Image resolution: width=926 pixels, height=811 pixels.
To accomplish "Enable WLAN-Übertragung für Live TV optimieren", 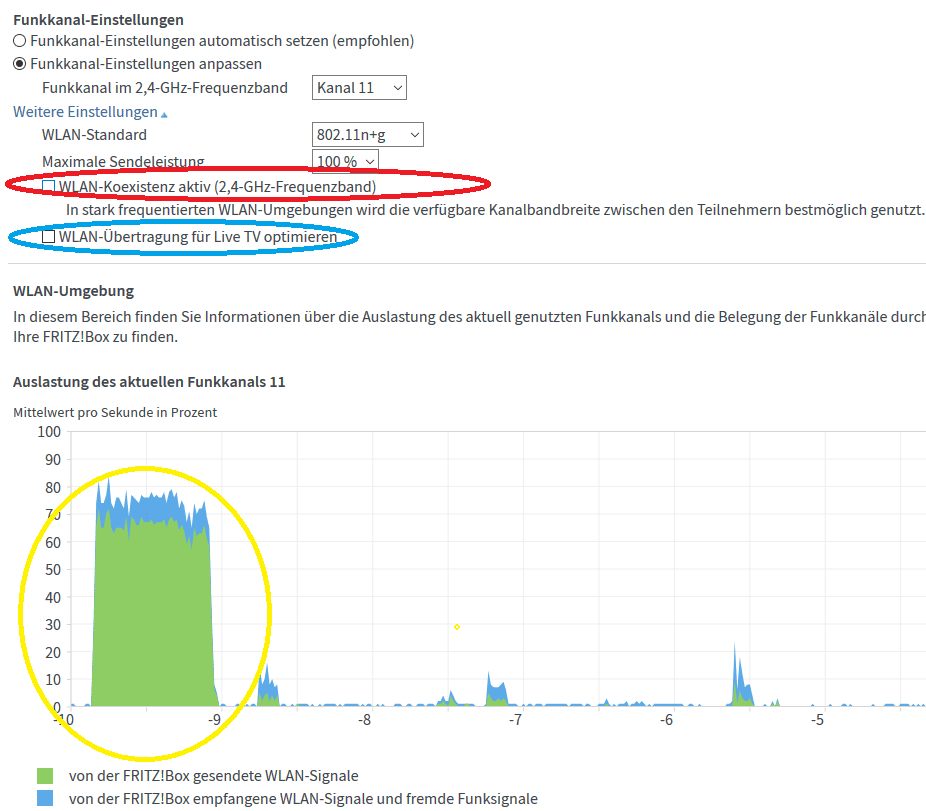I will click(48, 237).
